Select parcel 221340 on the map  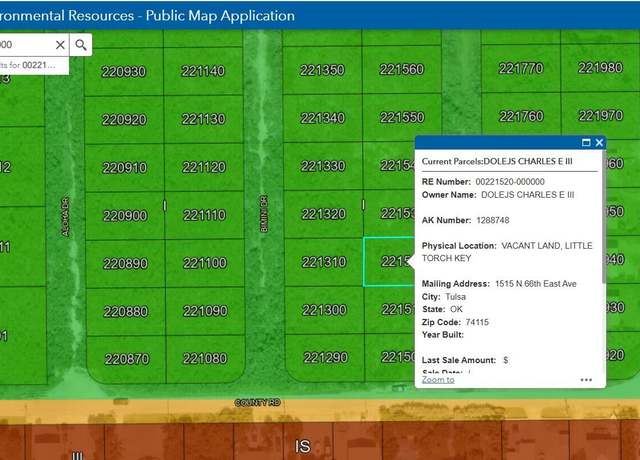322,118
